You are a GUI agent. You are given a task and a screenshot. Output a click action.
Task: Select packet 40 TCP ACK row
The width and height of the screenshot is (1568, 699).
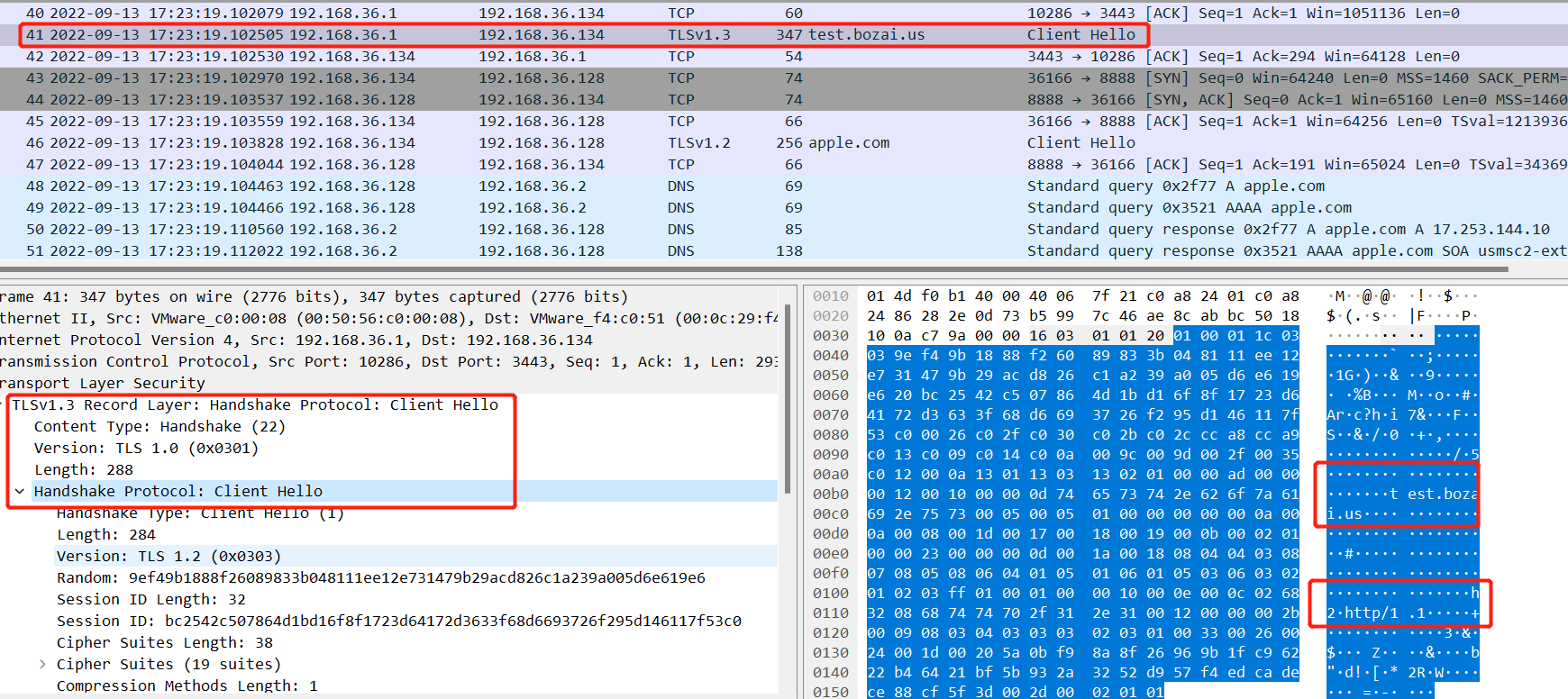click(784, 13)
